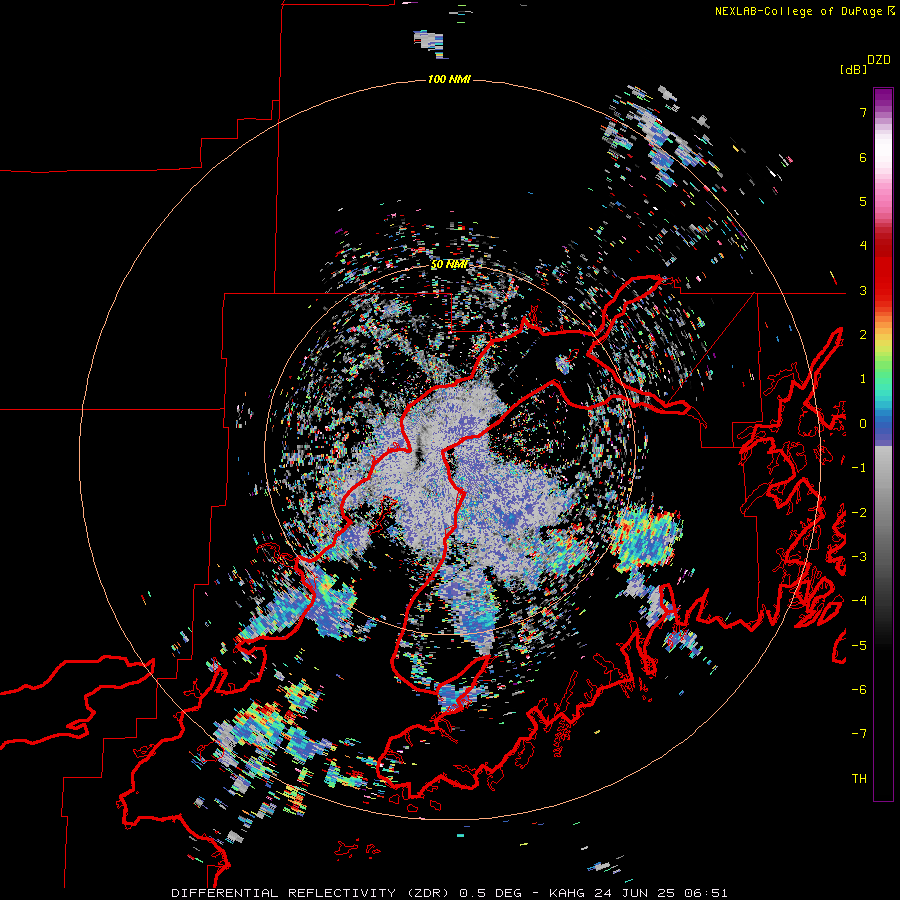Viewport: 900px width, 900px height.
Task: Click the 1 value on the scale
Action: pos(863,379)
